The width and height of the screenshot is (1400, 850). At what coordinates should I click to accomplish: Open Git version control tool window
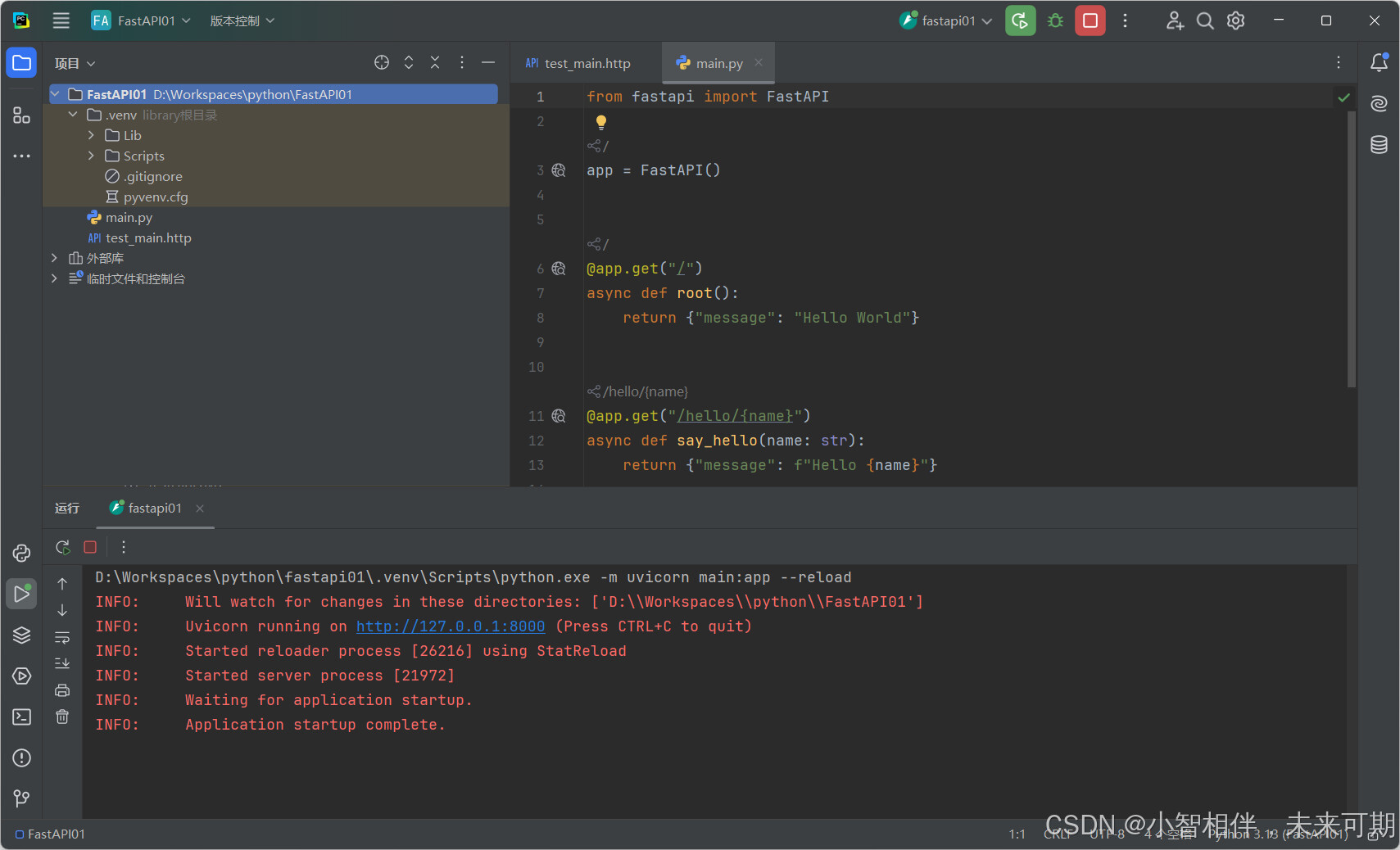21,798
